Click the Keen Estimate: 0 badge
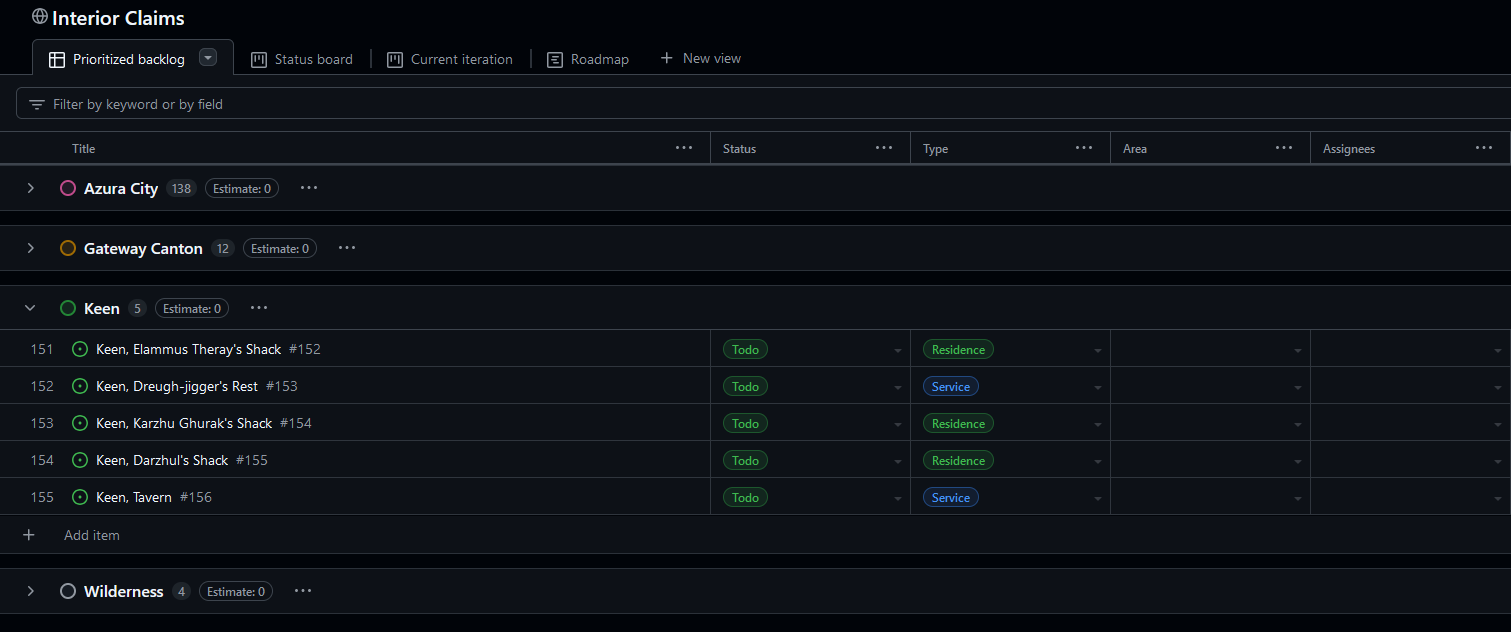 click(x=191, y=308)
